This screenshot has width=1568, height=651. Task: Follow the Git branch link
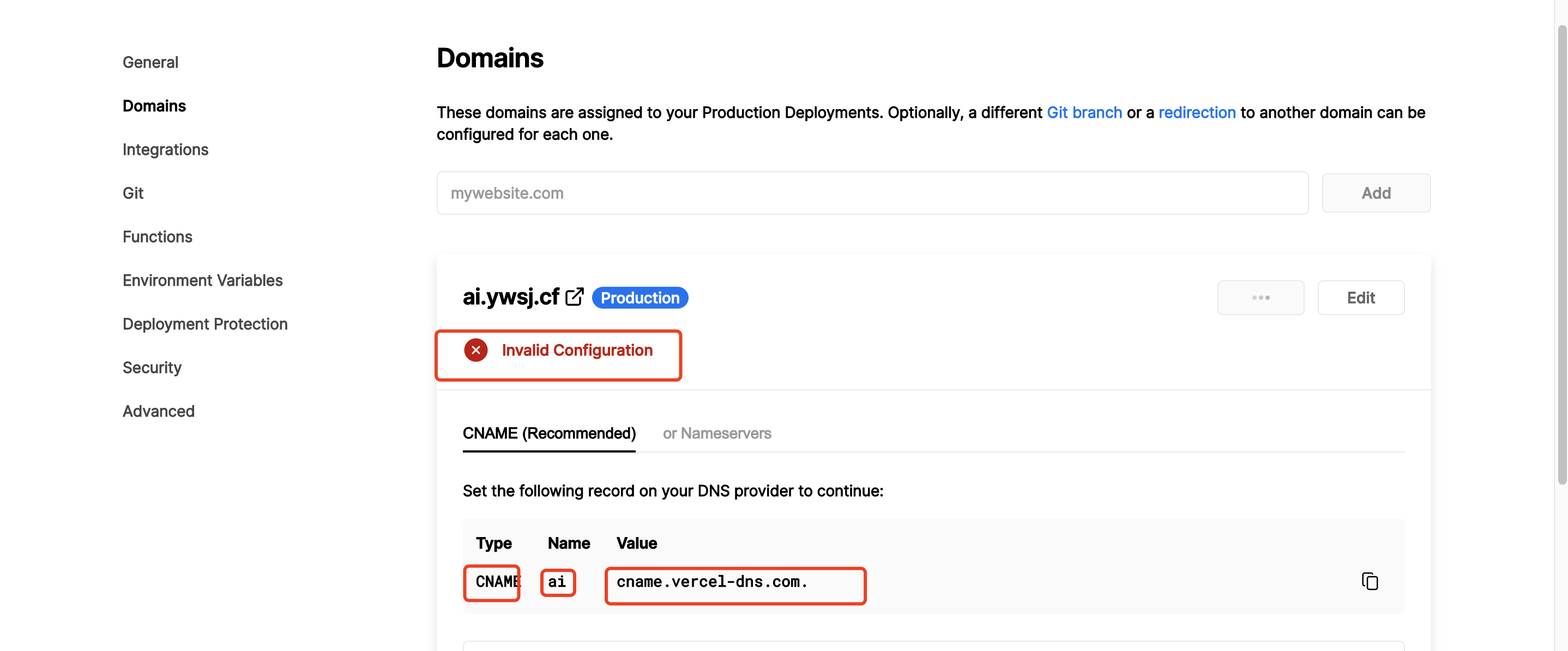[x=1083, y=113]
